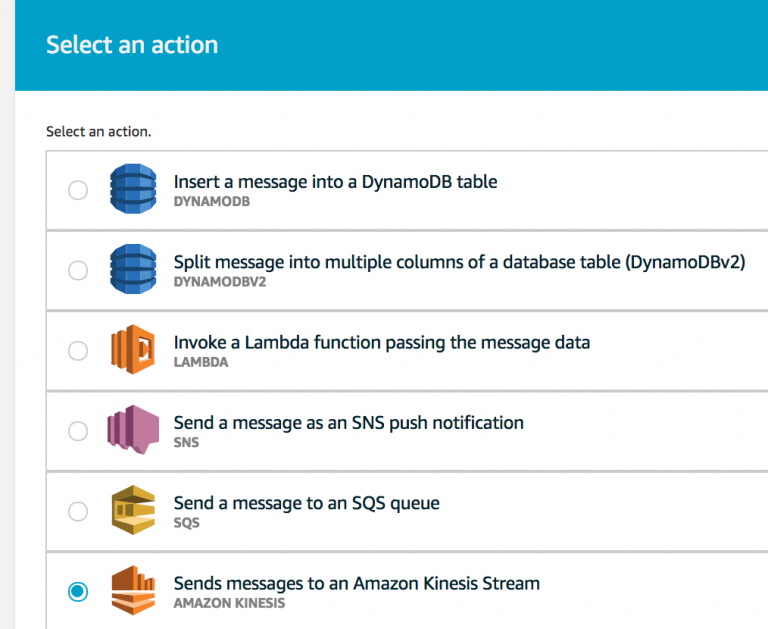Click "Split message into multiple columns" option title
Screen dimensions: 768x629
459,262
